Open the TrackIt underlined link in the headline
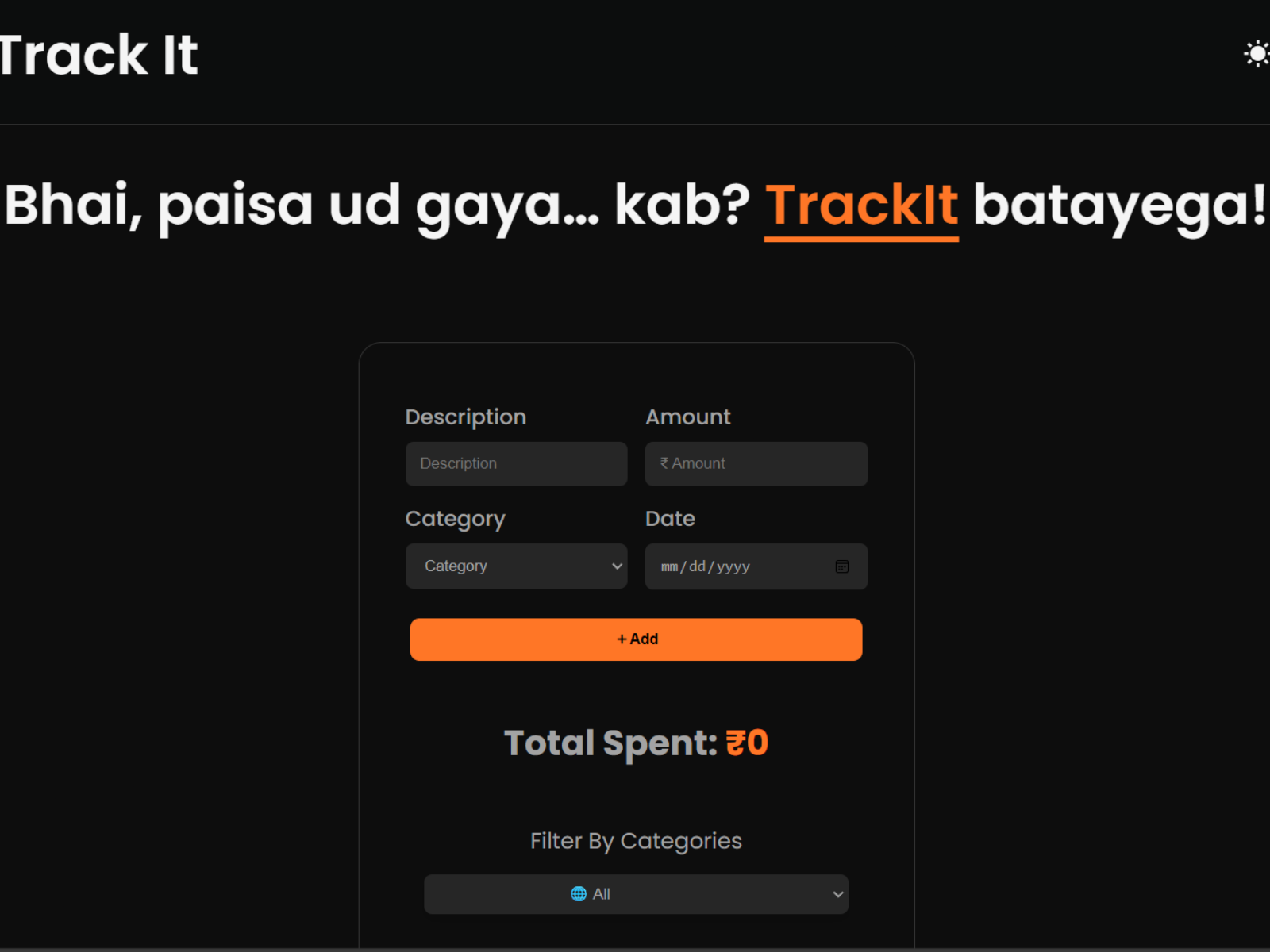1270x952 pixels. tap(861, 205)
